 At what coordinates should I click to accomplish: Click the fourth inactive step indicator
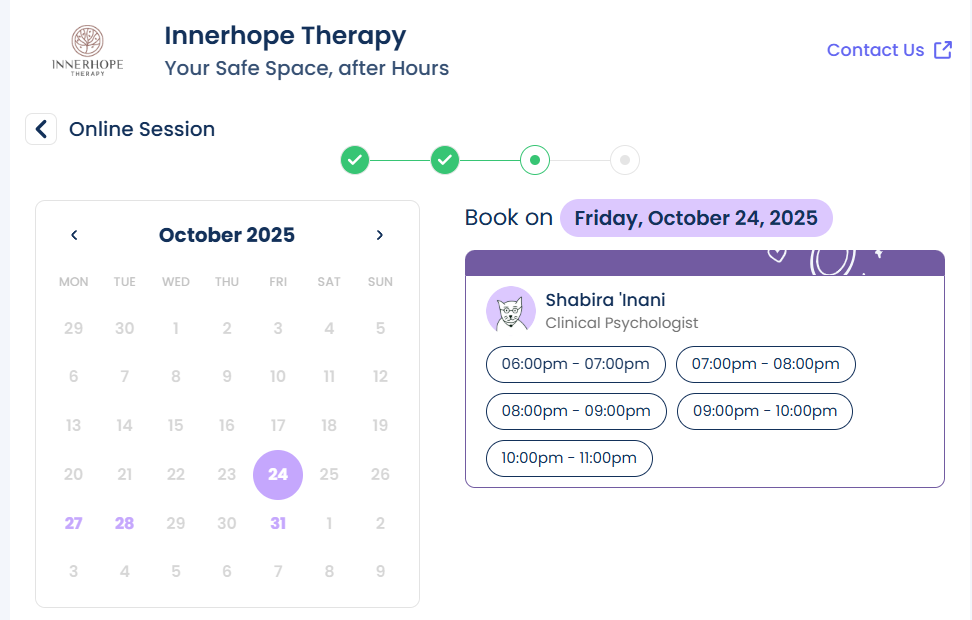(625, 159)
